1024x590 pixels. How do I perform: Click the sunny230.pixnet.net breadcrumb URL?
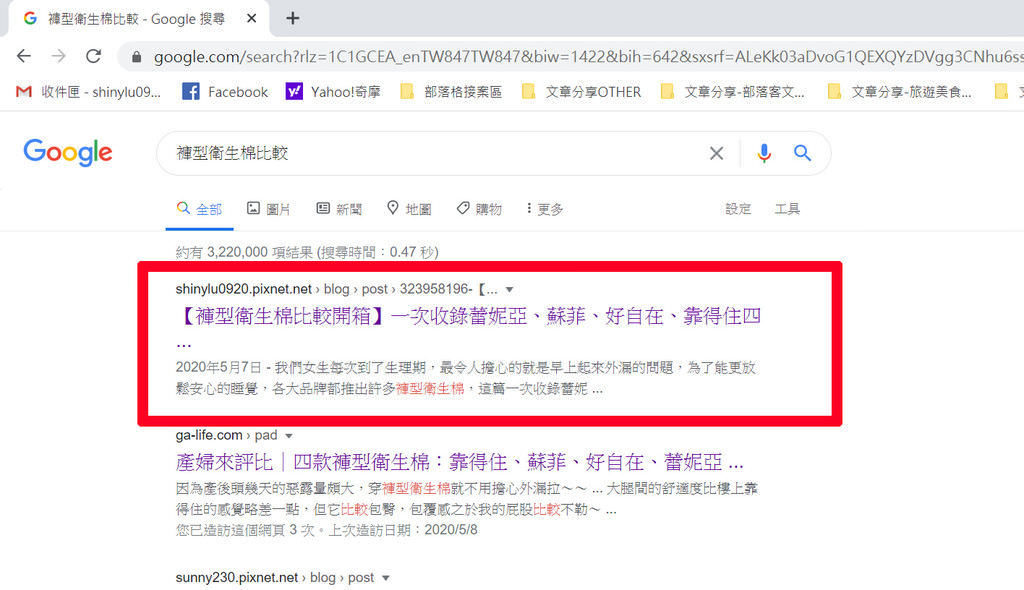274,578
